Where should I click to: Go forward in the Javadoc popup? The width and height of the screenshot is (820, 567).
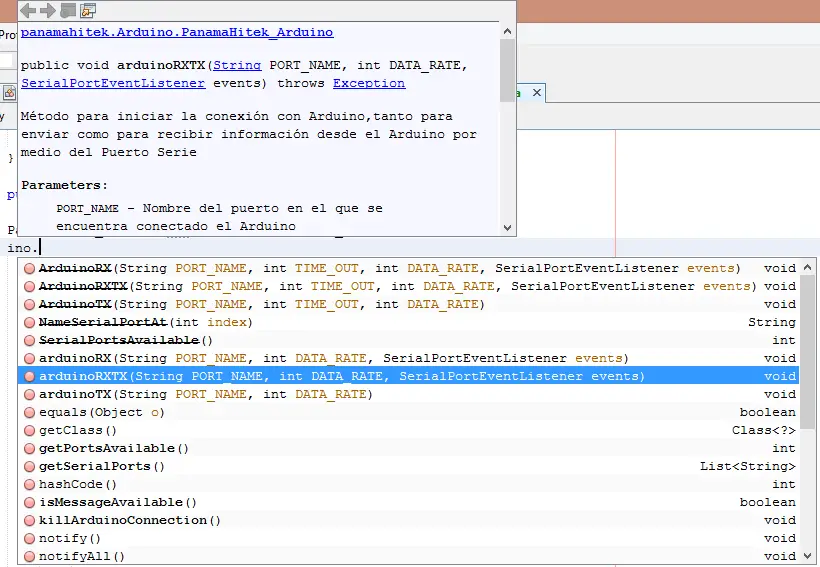pyautogui.click(x=48, y=10)
